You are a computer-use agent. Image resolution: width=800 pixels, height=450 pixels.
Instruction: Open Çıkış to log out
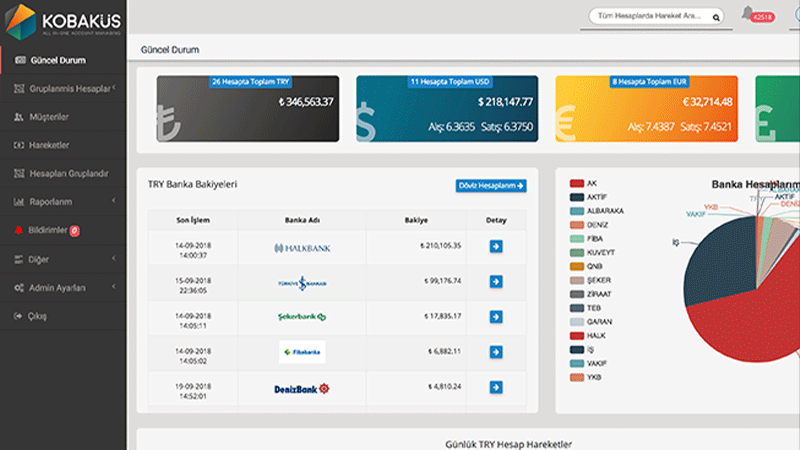63,316
